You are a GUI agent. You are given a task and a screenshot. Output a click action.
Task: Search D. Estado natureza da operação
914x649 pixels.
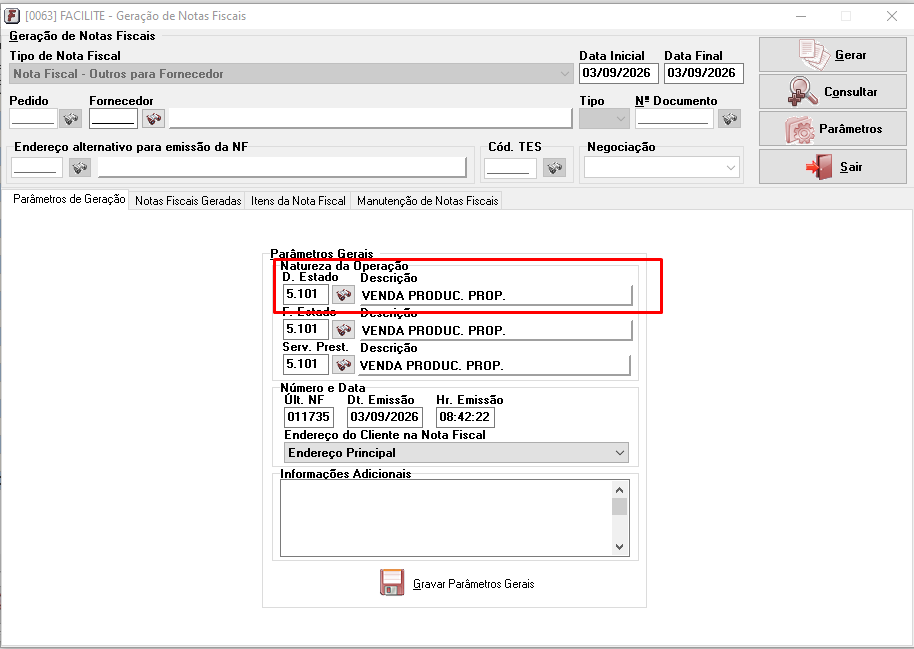click(x=343, y=294)
